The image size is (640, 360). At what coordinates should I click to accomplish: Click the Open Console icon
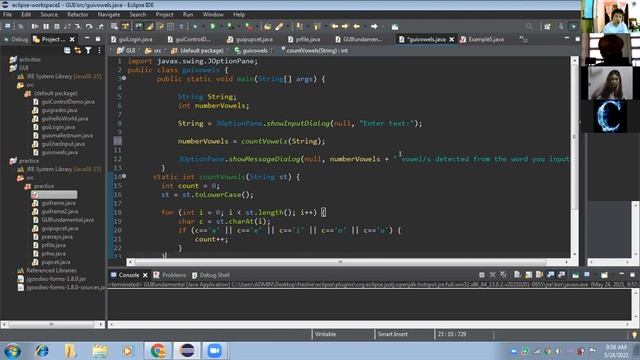click(x=604, y=275)
